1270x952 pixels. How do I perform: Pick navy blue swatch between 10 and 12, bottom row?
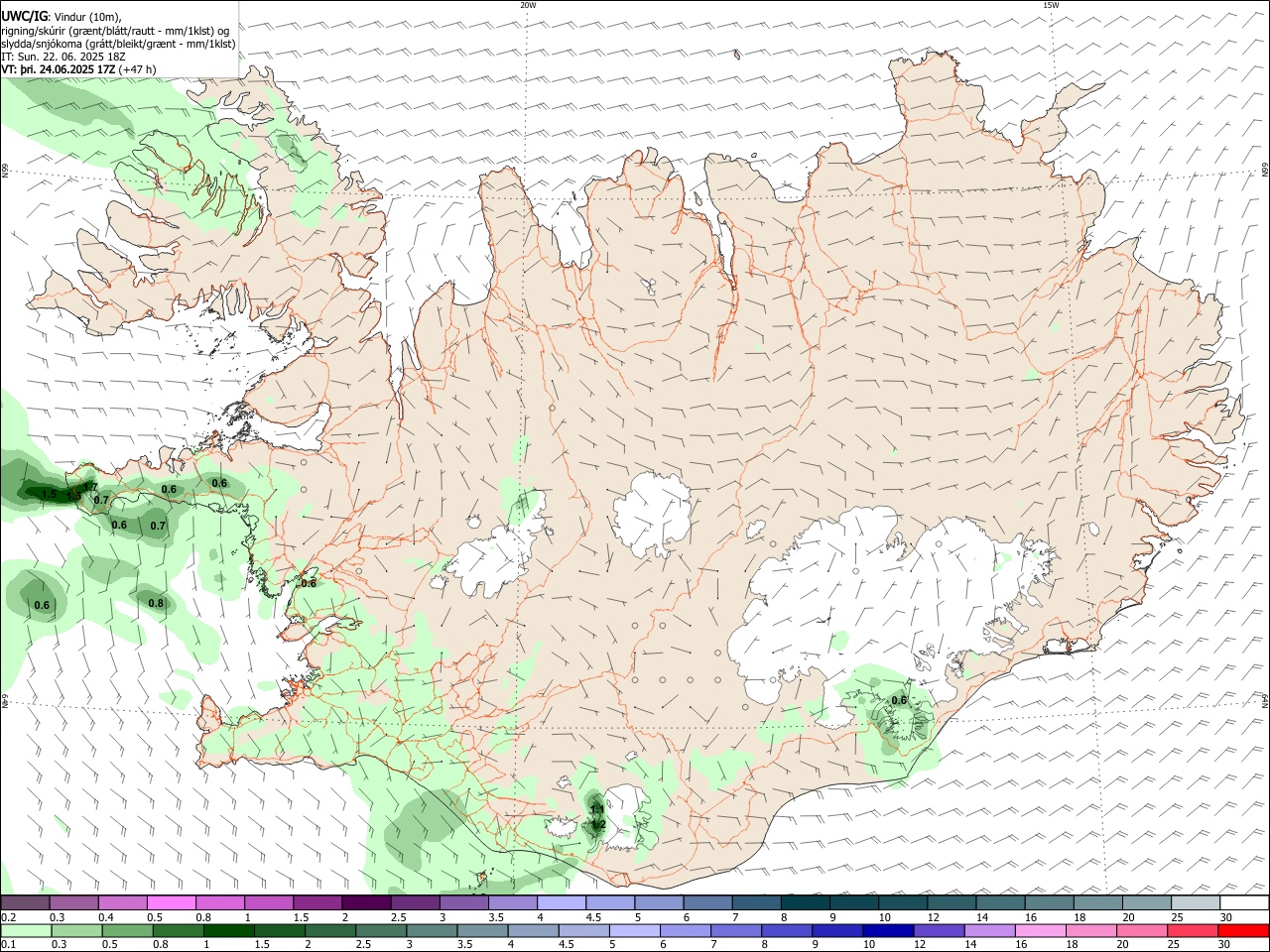coord(888,930)
